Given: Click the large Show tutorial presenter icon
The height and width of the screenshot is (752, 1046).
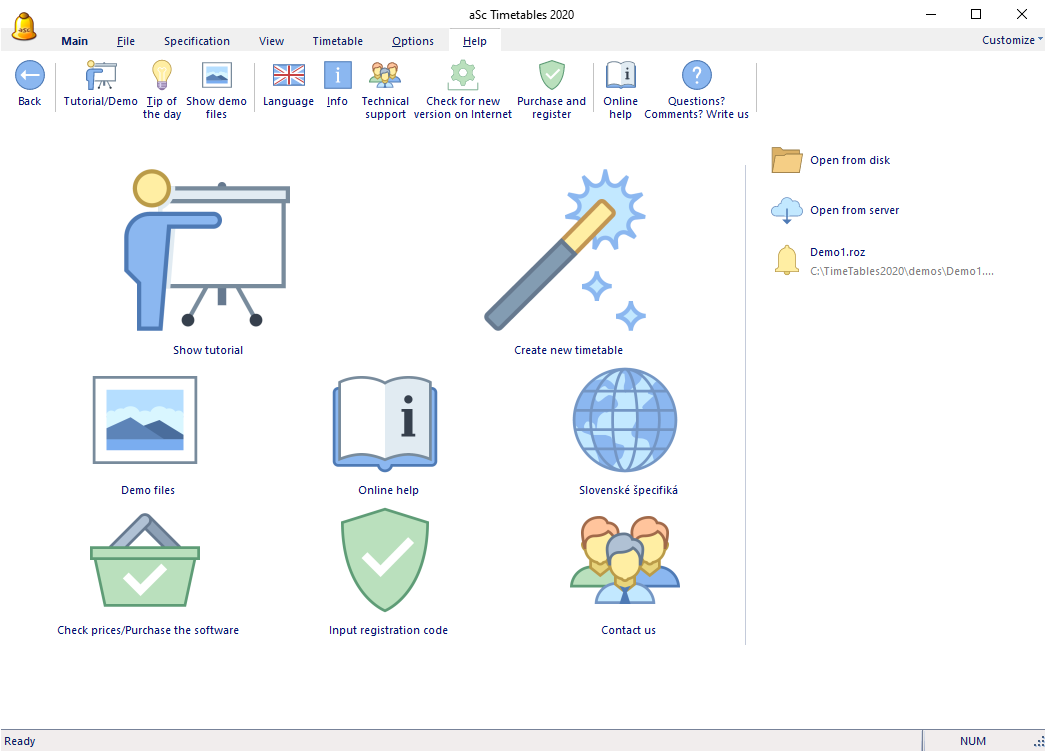Looking at the screenshot, I should click(207, 250).
